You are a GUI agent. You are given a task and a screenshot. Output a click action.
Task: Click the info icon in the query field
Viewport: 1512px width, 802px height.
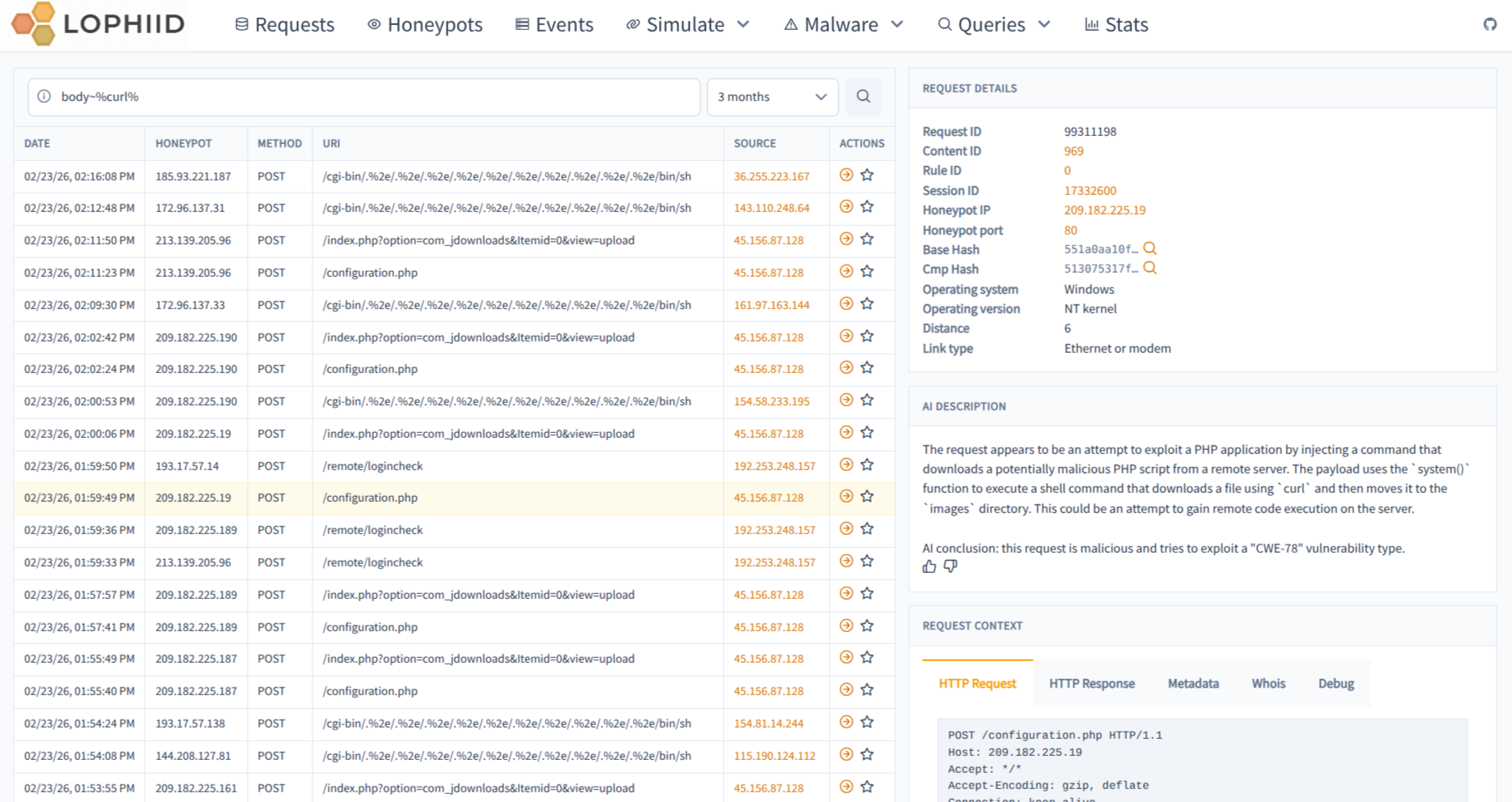pyautogui.click(x=45, y=96)
